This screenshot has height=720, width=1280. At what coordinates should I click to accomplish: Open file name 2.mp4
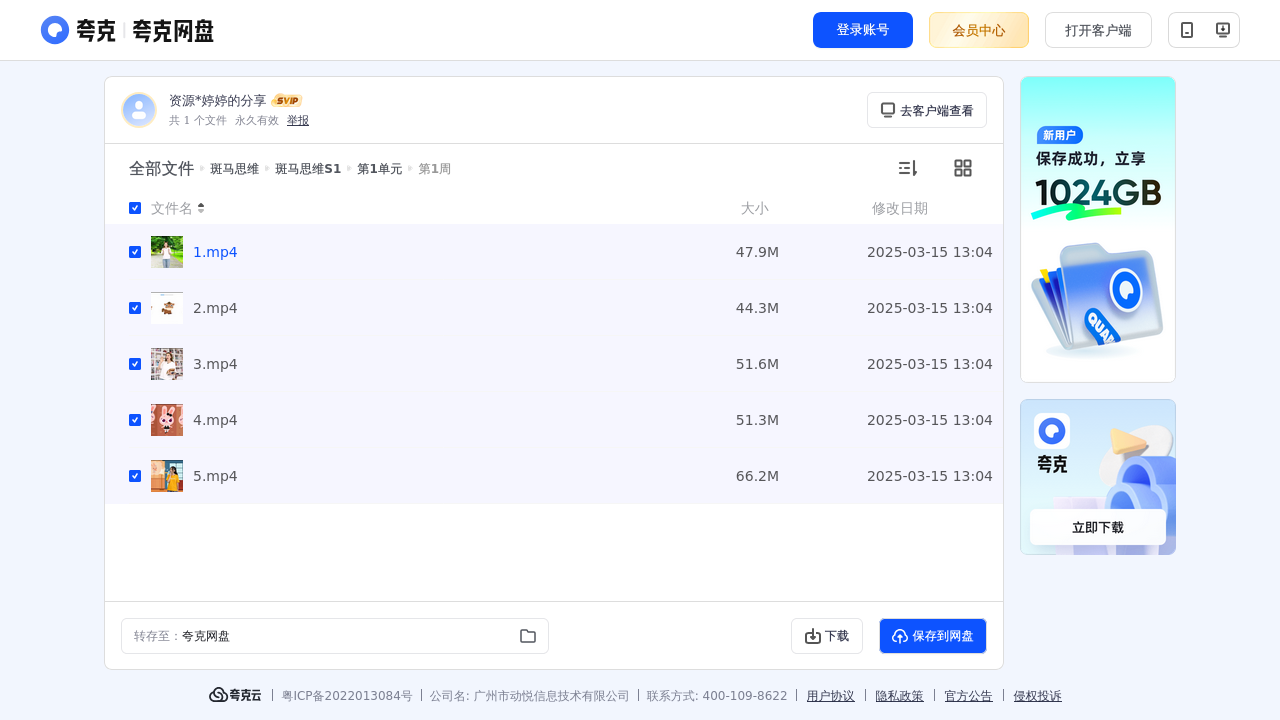pos(215,308)
